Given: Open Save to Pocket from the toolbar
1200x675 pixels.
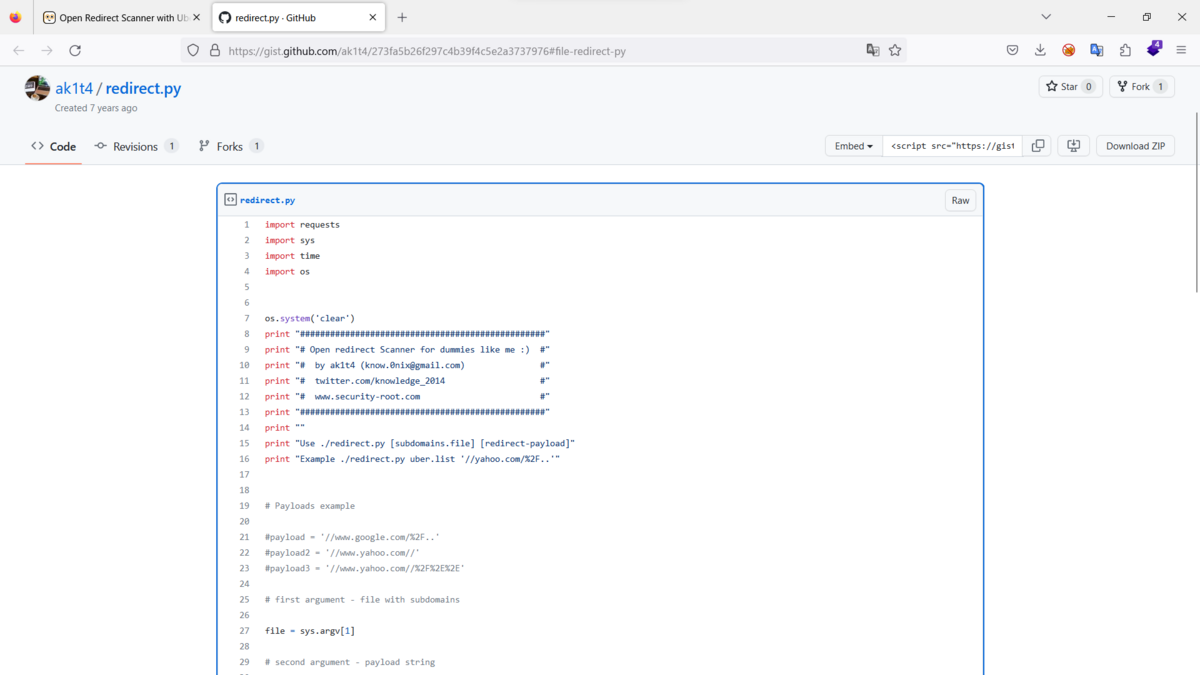Looking at the screenshot, I should (1012, 48).
